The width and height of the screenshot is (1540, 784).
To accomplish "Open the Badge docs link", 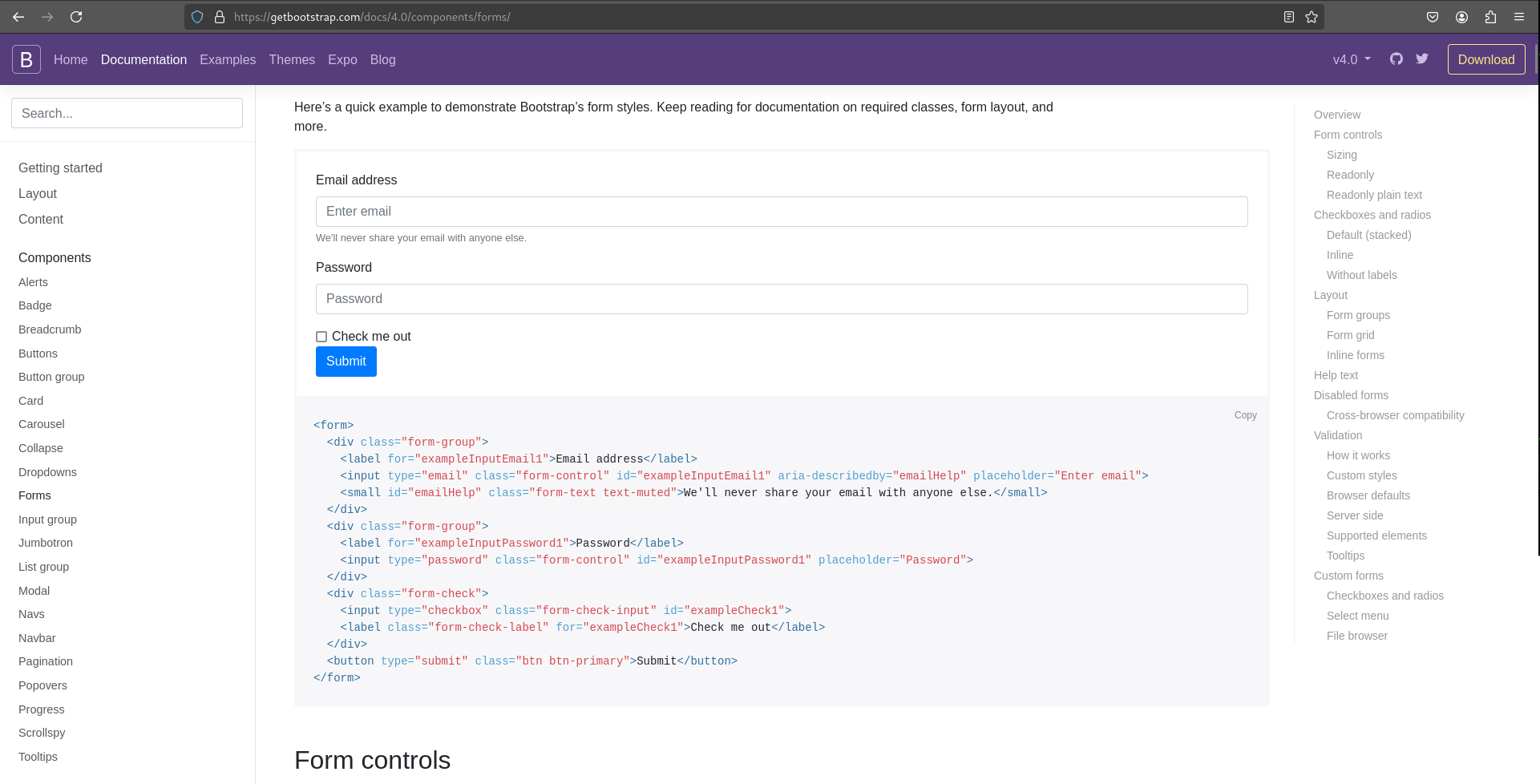I will tap(34, 305).
